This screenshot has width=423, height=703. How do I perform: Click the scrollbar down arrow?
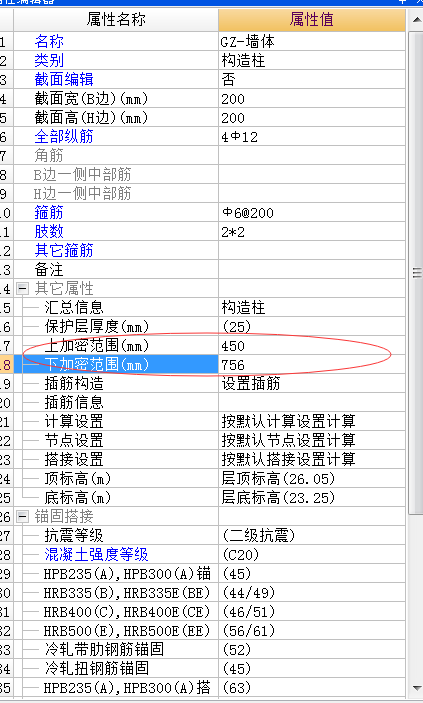[x=415, y=688]
